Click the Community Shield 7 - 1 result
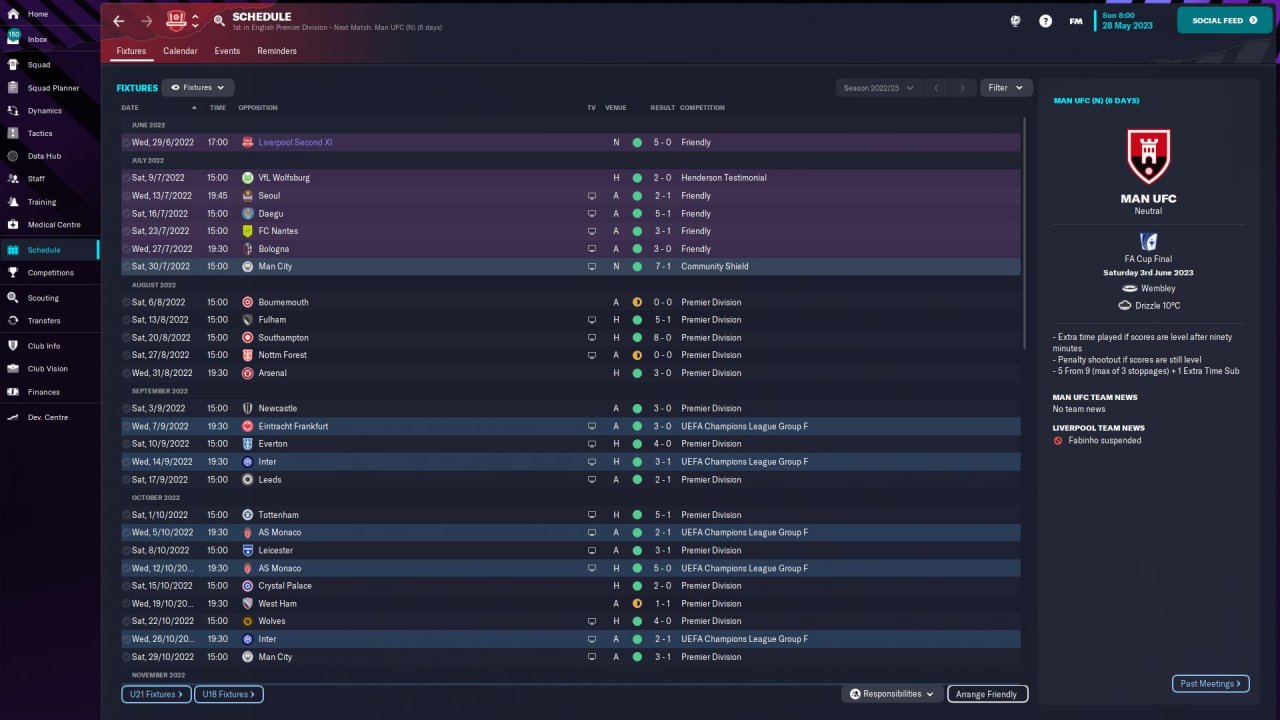 point(662,267)
